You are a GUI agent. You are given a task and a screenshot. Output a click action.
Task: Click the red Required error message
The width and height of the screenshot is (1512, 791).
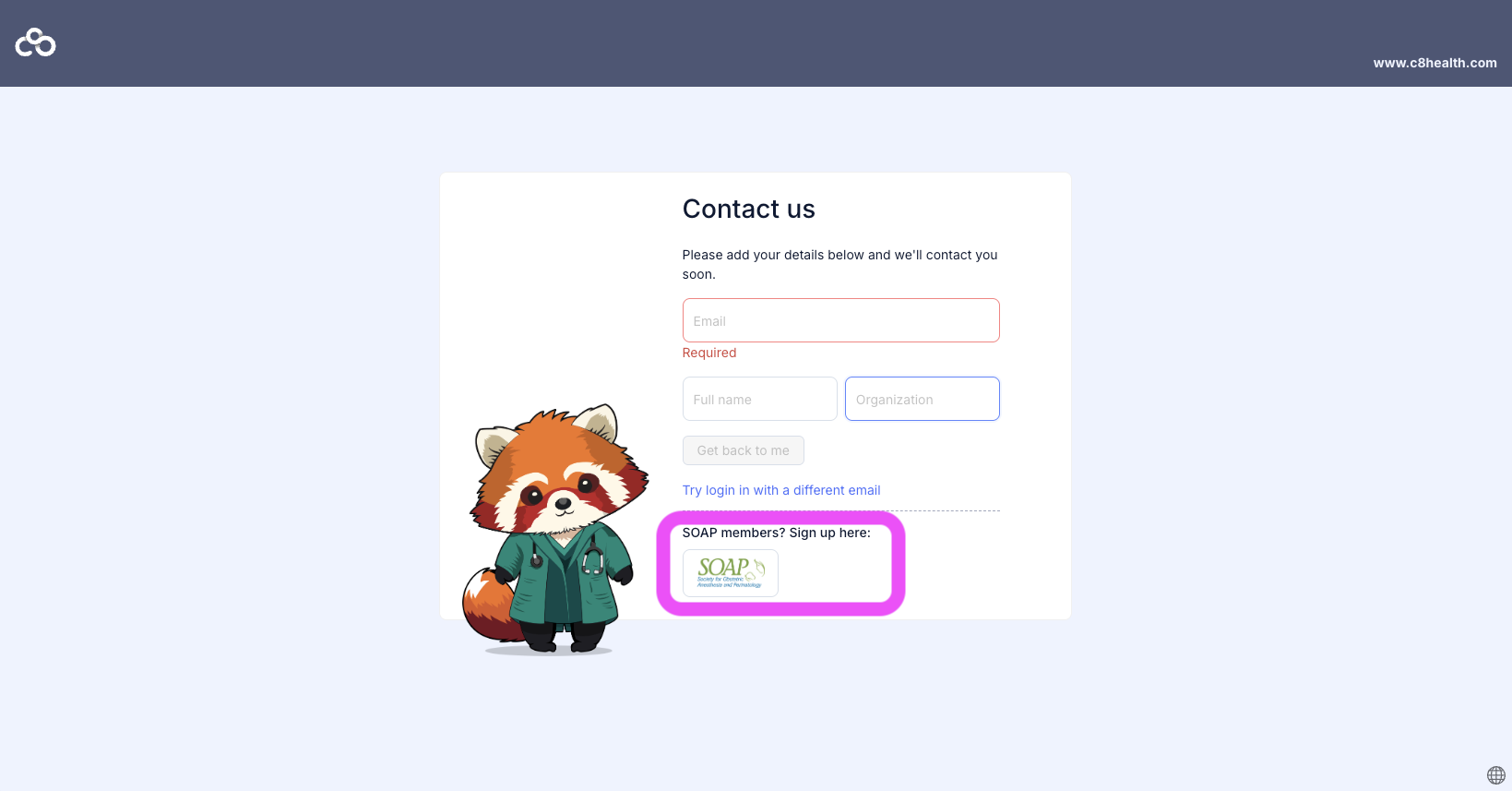click(x=709, y=353)
